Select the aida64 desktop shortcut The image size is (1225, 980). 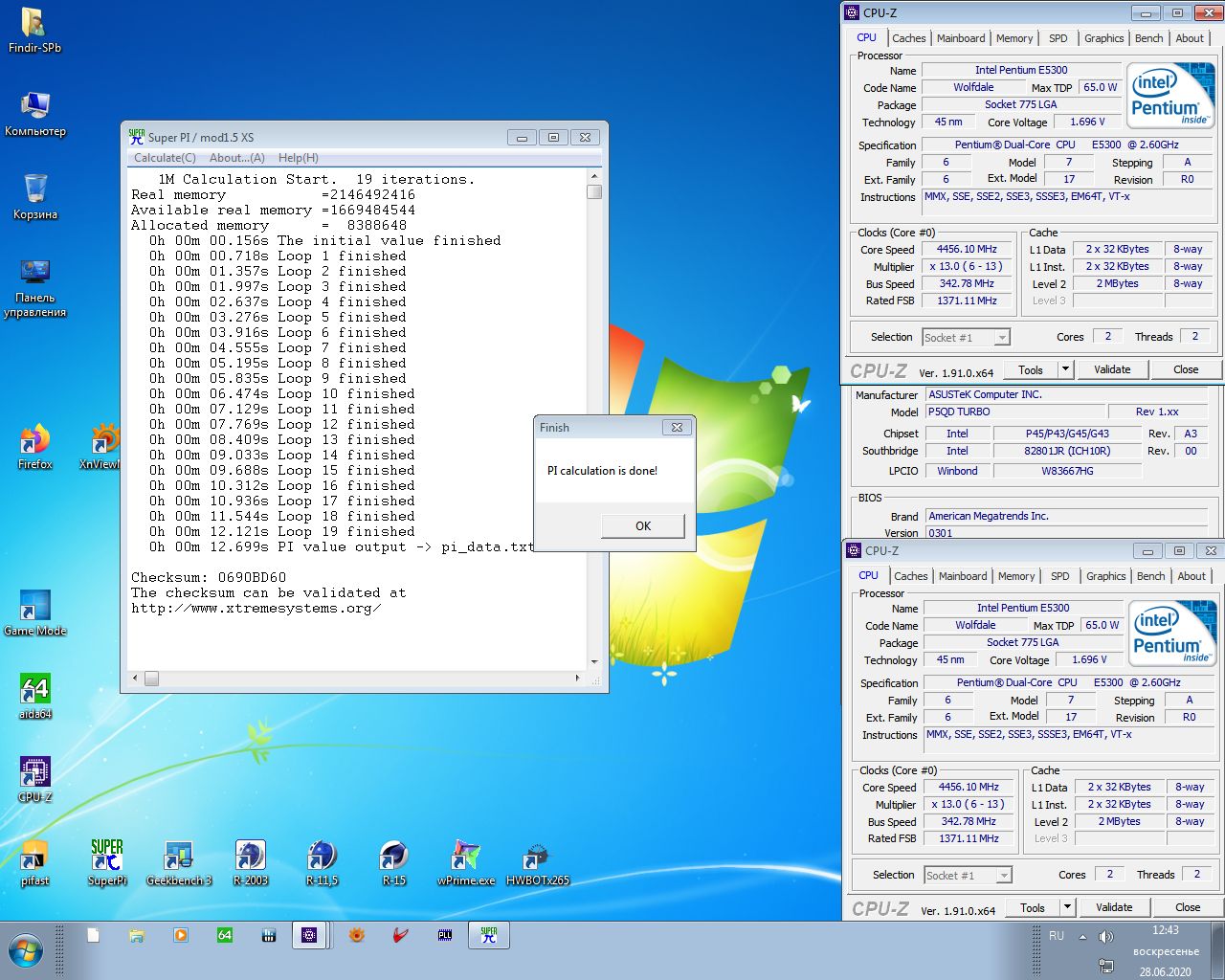(x=34, y=696)
